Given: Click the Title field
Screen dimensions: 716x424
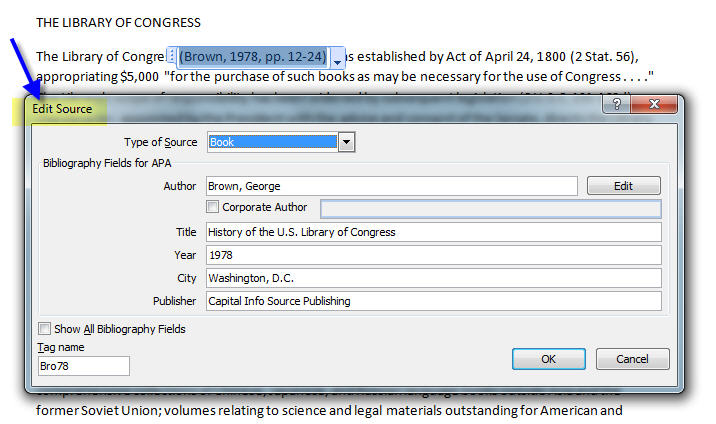Looking at the screenshot, I should click(433, 232).
